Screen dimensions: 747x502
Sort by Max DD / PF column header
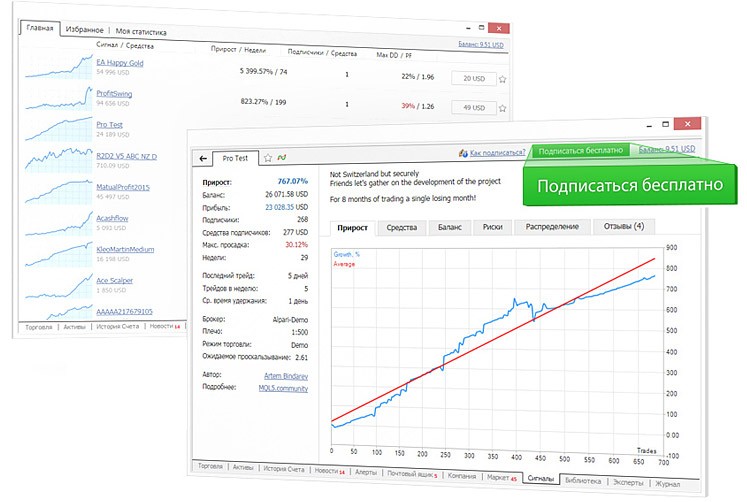pos(394,55)
